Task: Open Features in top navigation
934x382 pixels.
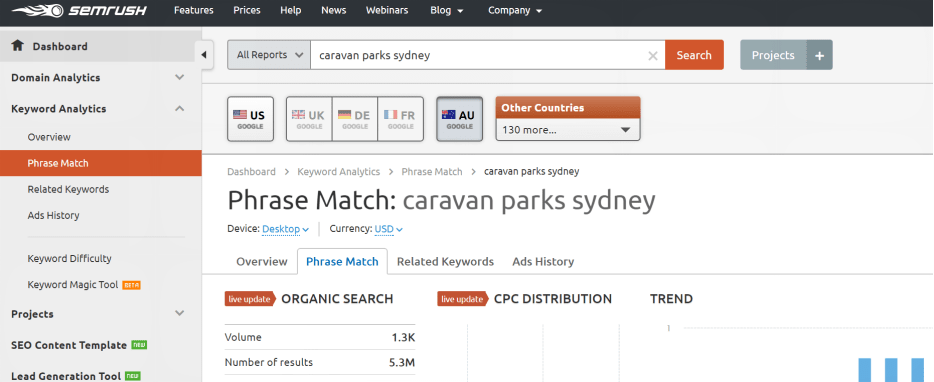Action: pyautogui.click(x=194, y=11)
